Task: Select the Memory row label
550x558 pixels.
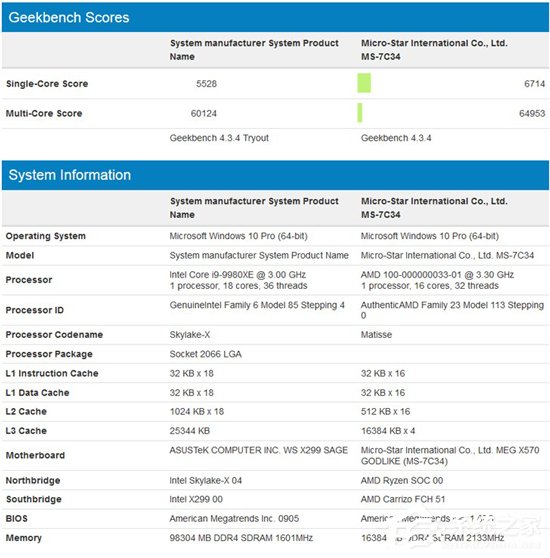Action: pyautogui.click(x=23, y=538)
